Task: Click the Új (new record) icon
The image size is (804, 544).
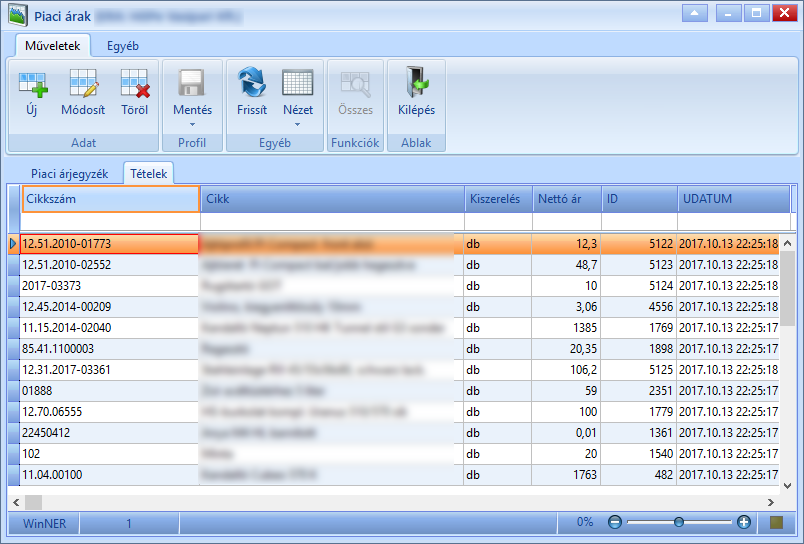Action: point(32,84)
